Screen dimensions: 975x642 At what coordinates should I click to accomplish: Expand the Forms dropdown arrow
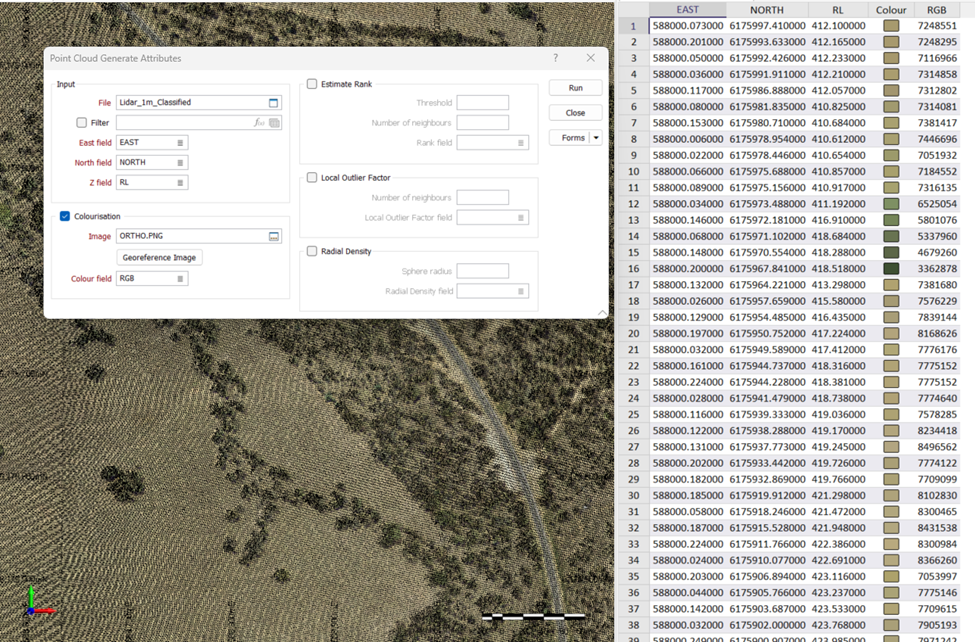coord(596,138)
